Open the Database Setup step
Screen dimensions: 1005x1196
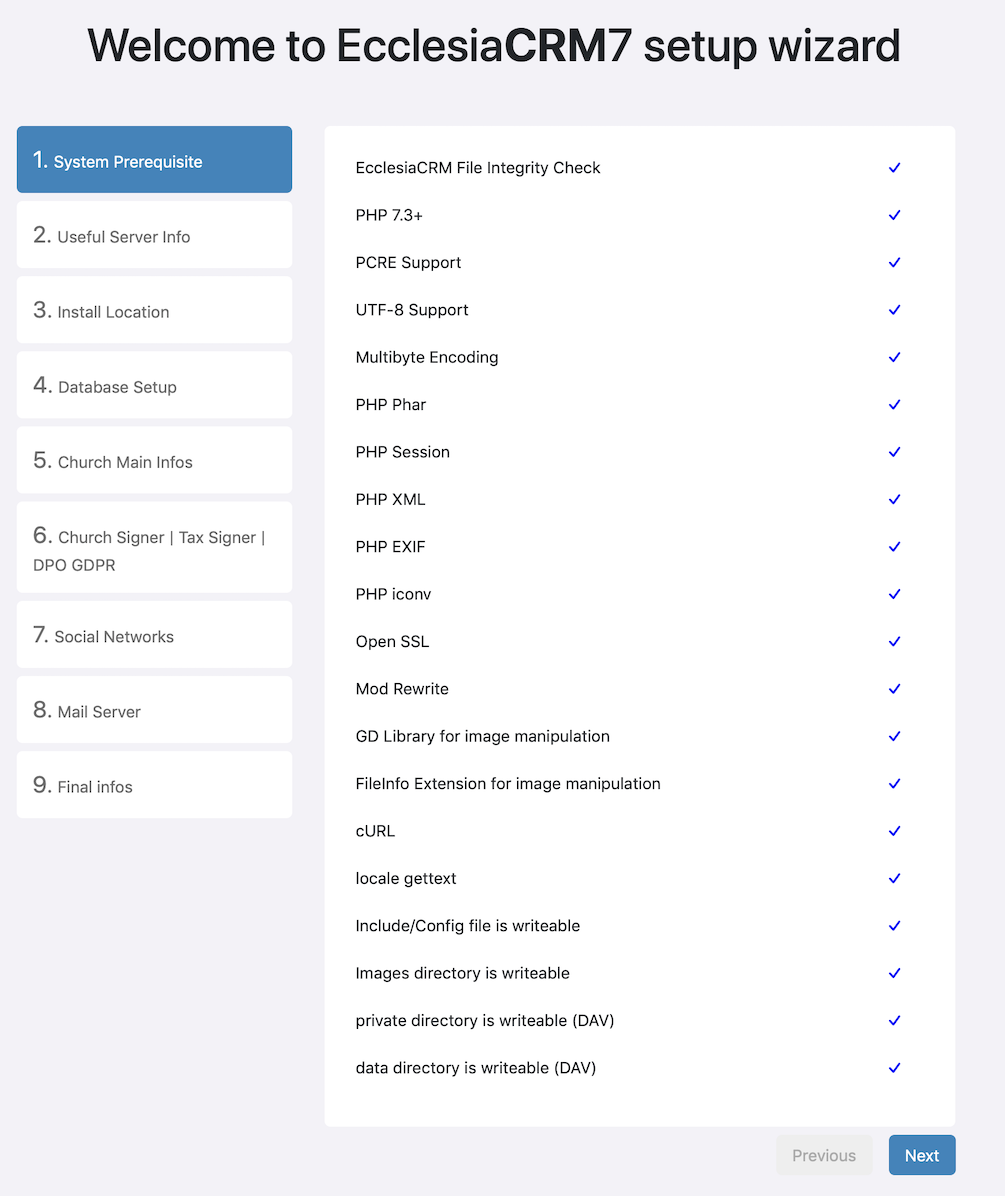pyautogui.click(x=154, y=385)
